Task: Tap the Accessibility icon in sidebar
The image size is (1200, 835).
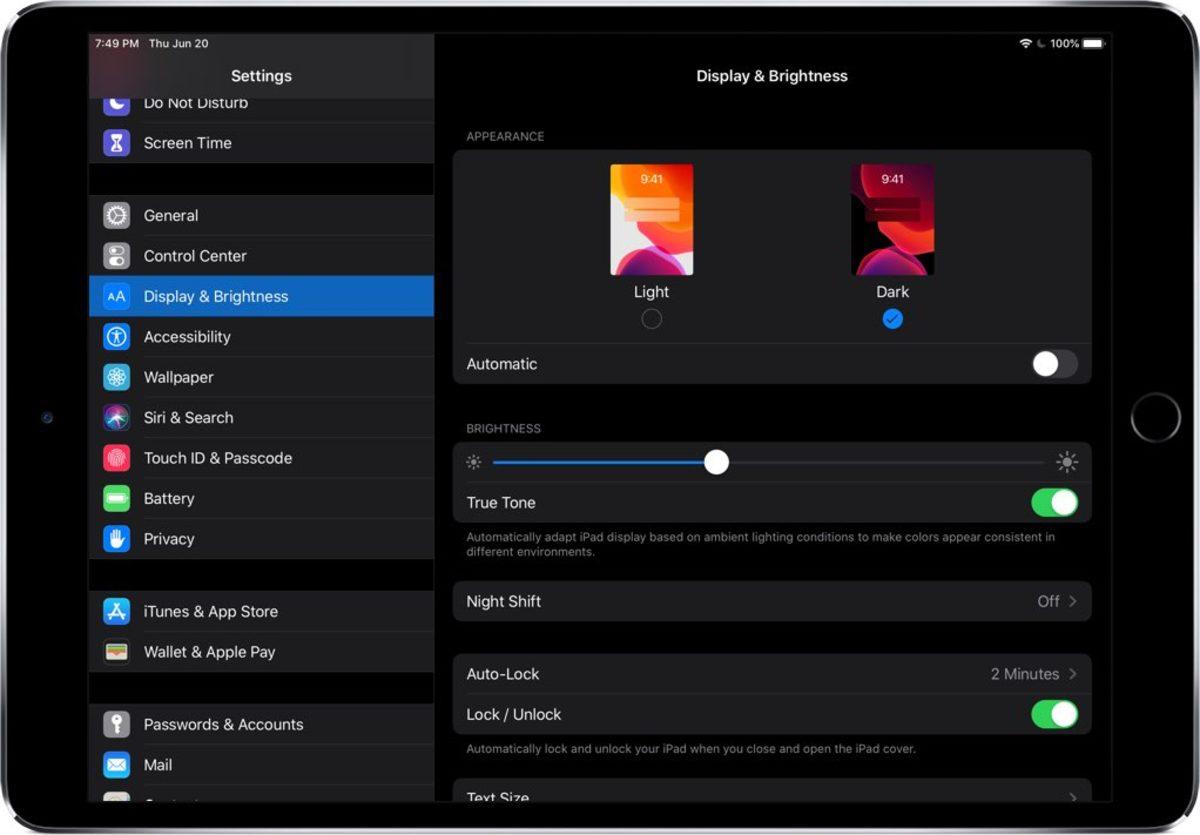Action: pyautogui.click(x=117, y=337)
